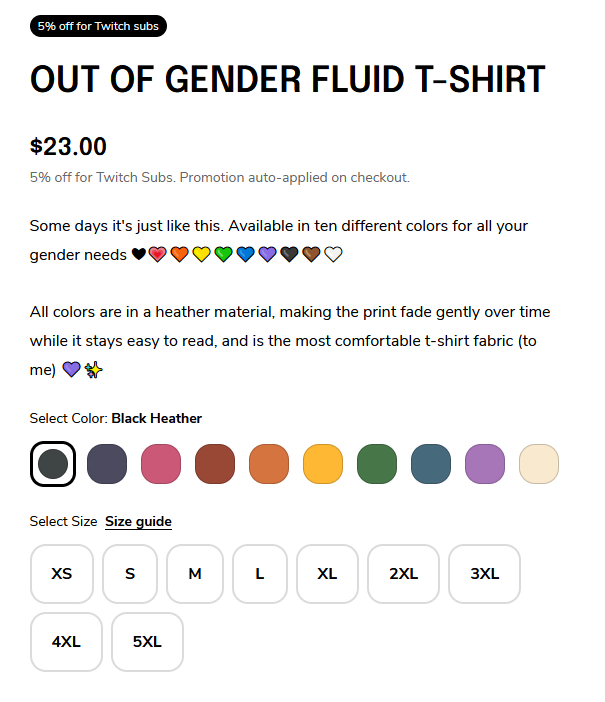Select the brick red color swatch
This screenshot has height=702, width=605.
215,464
